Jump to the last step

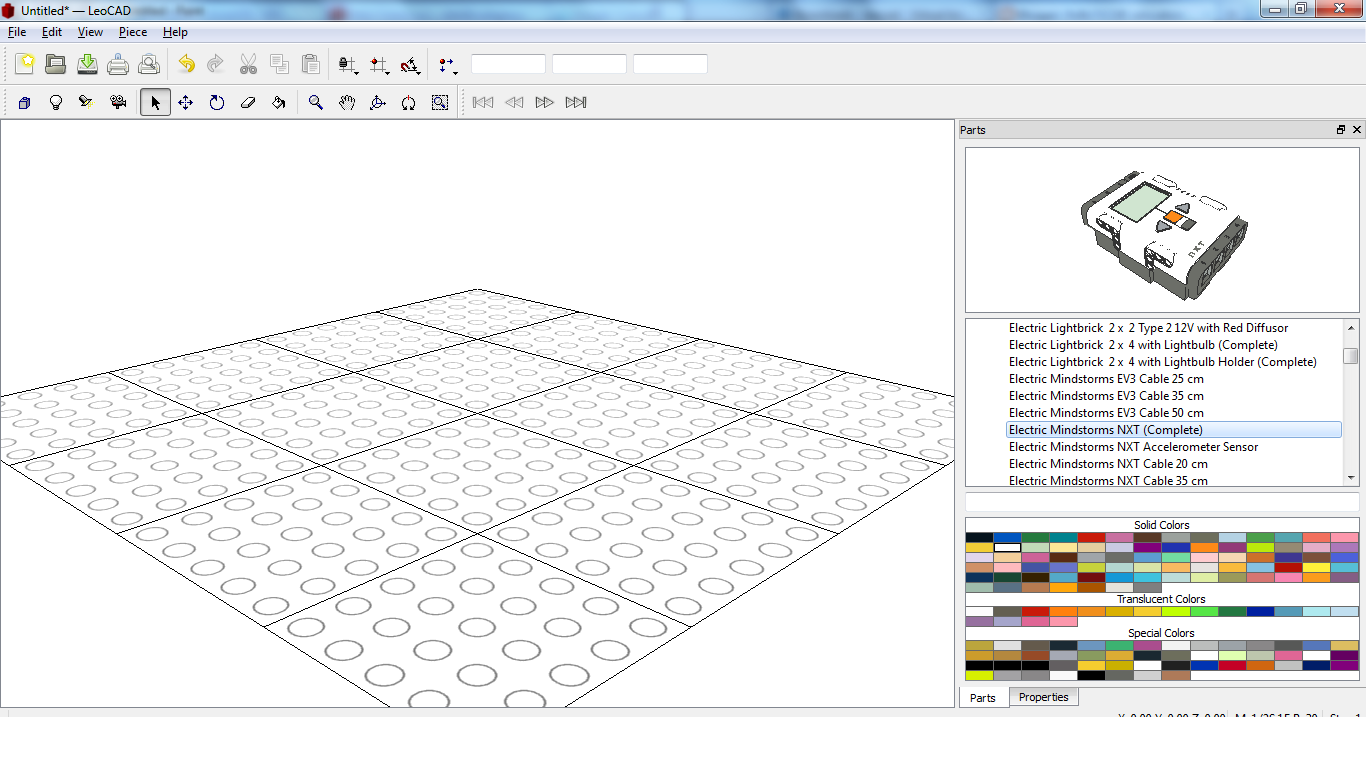pos(576,102)
